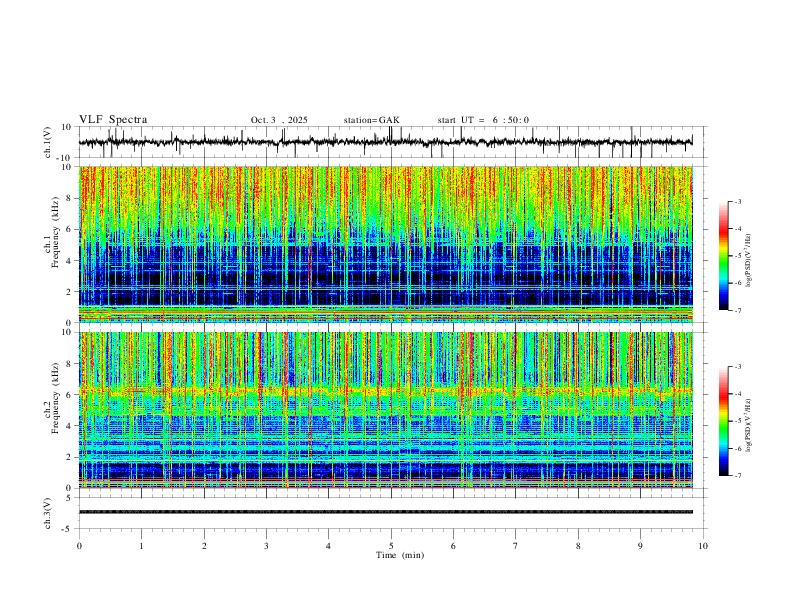Click the ch.1 'Frequency (kHz)' axis label
The width and height of the screenshot is (792, 612).
point(55,232)
